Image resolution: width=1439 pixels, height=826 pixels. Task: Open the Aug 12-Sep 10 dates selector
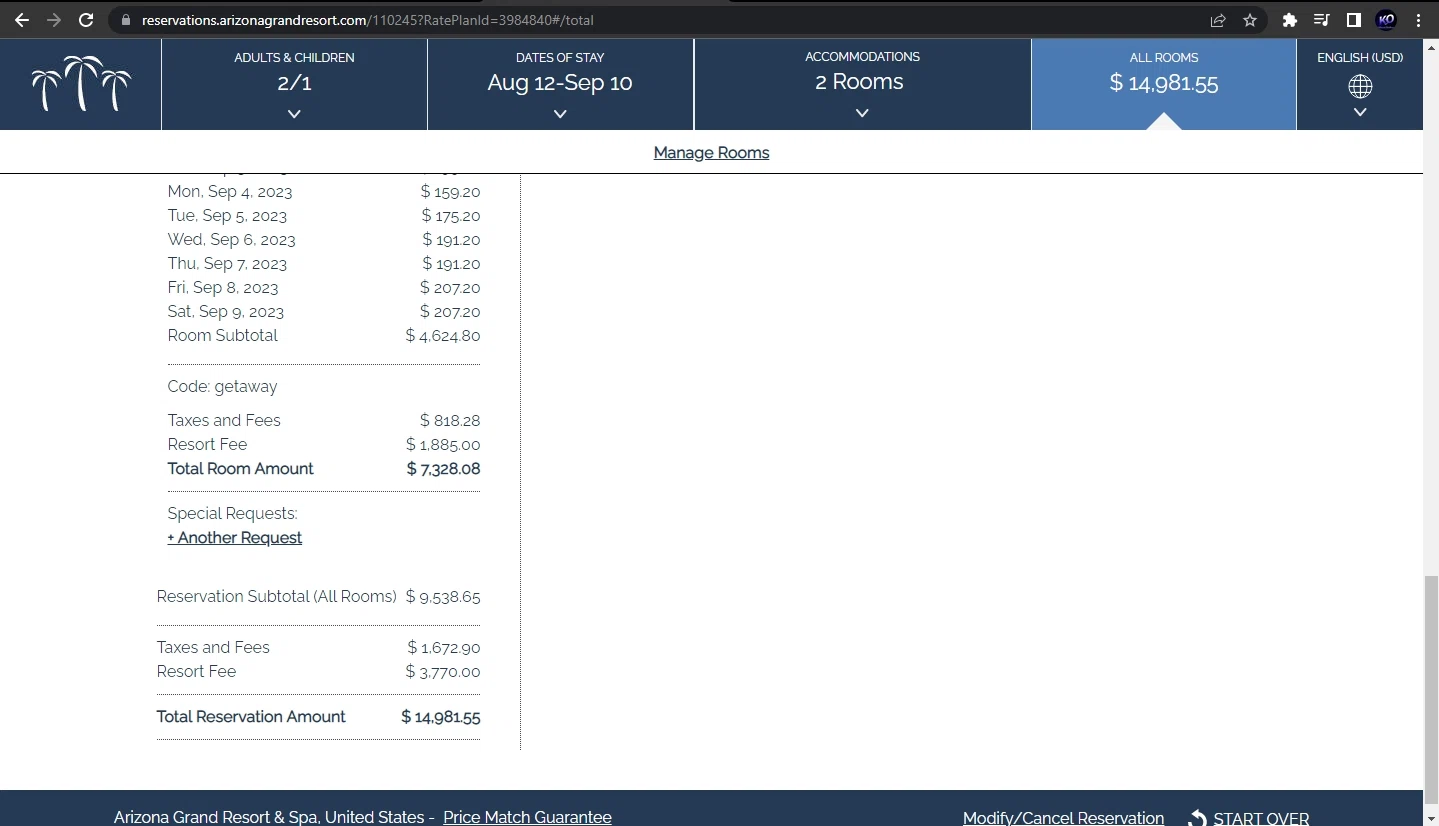(x=560, y=84)
